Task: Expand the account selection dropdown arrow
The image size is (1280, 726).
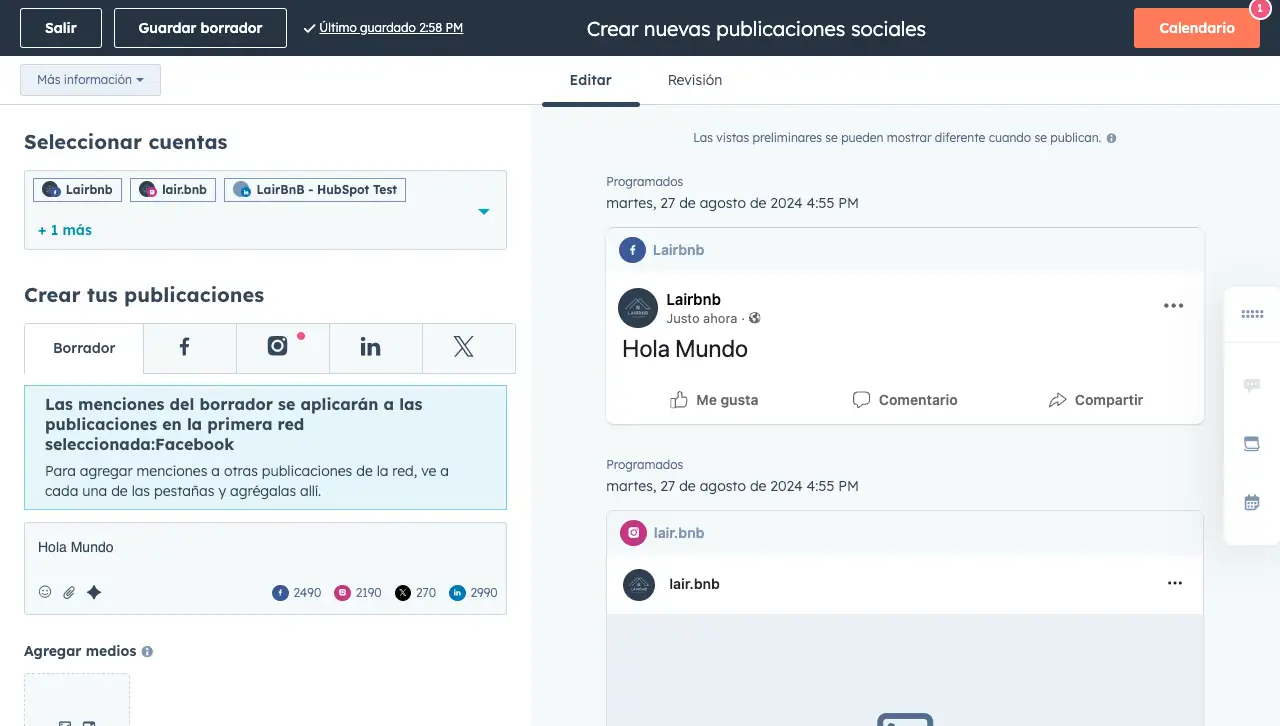Action: pyautogui.click(x=484, y=211)
